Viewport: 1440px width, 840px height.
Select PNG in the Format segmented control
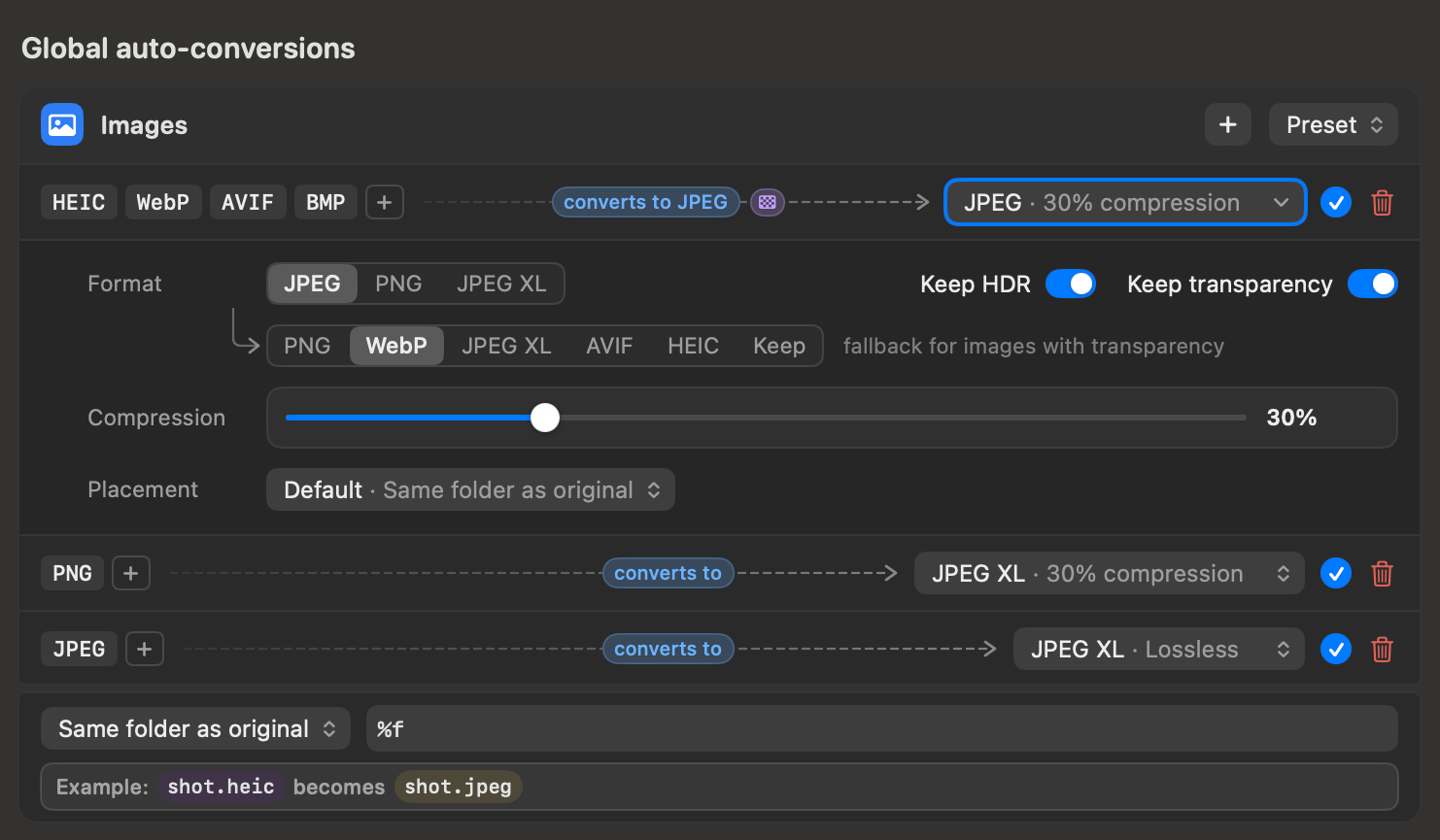(x=398, y=284)
